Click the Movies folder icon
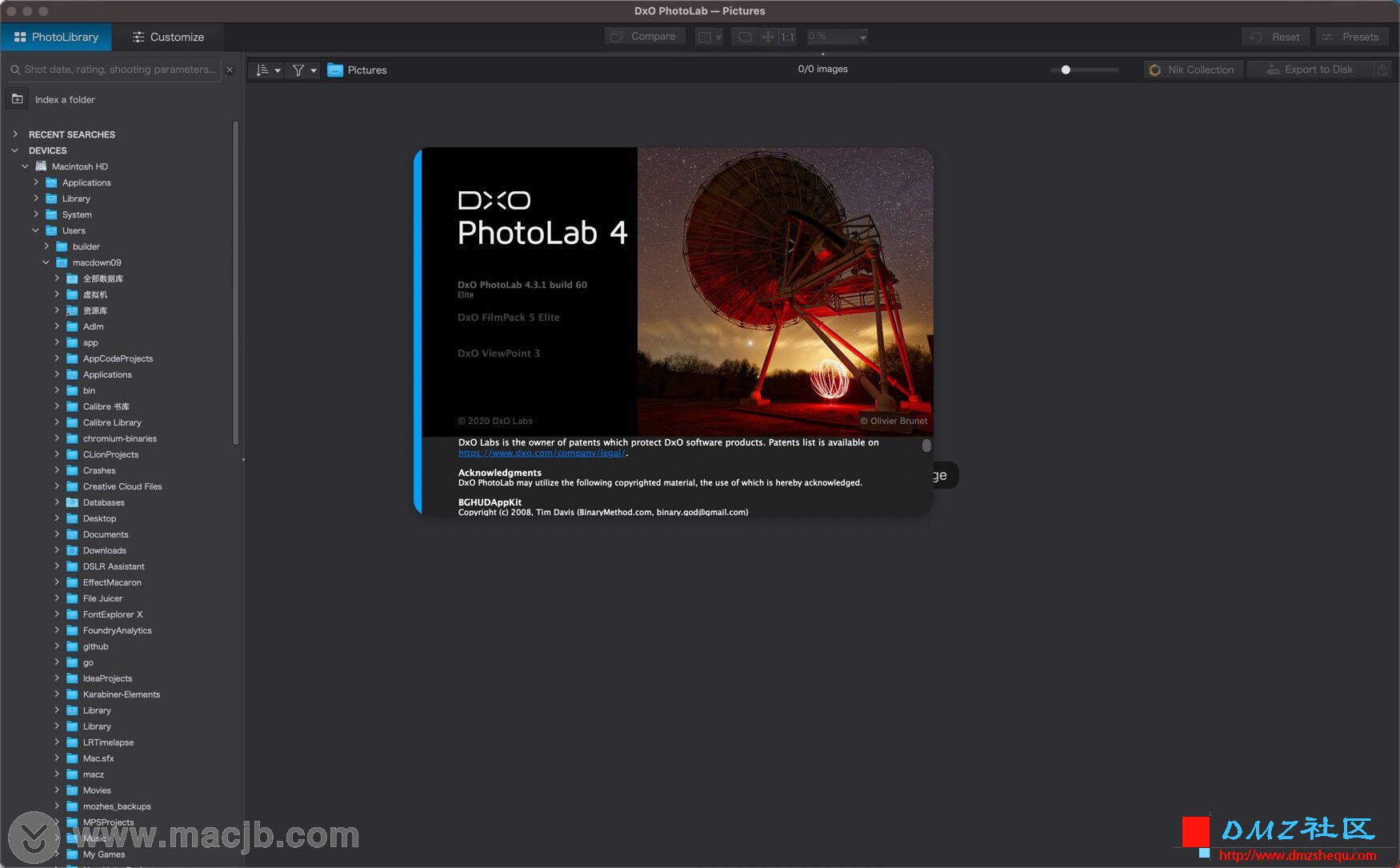This screenshot has width=1400, height=868. [x=72, y=790]
